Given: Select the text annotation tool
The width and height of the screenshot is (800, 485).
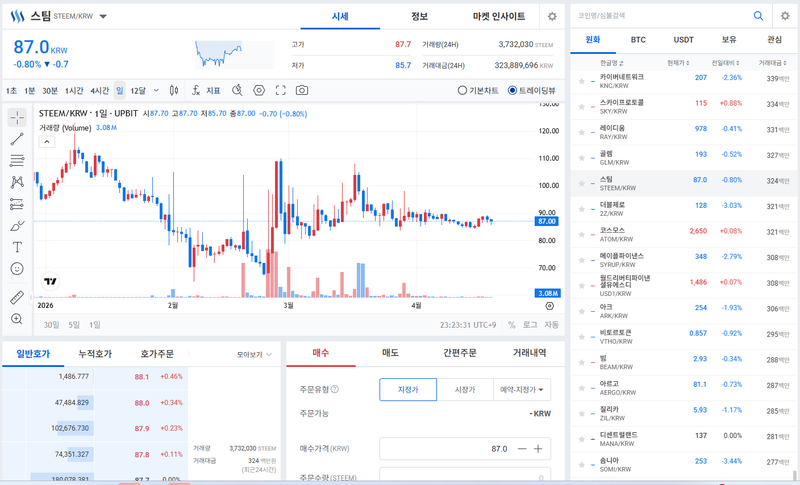Looking at the screenshot, I should (17, 247).
